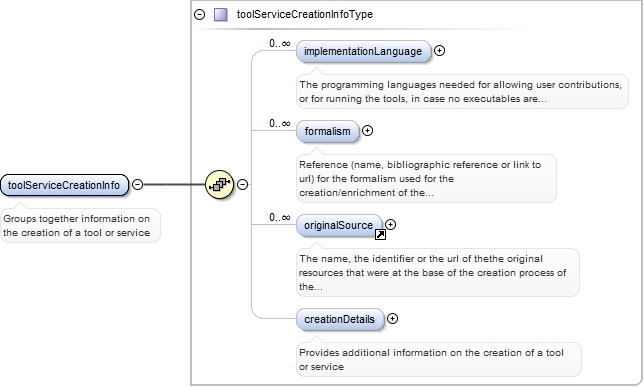Expand the originalSource element
Viewport: 644px width, 387px height.
(x=390, y=224)
